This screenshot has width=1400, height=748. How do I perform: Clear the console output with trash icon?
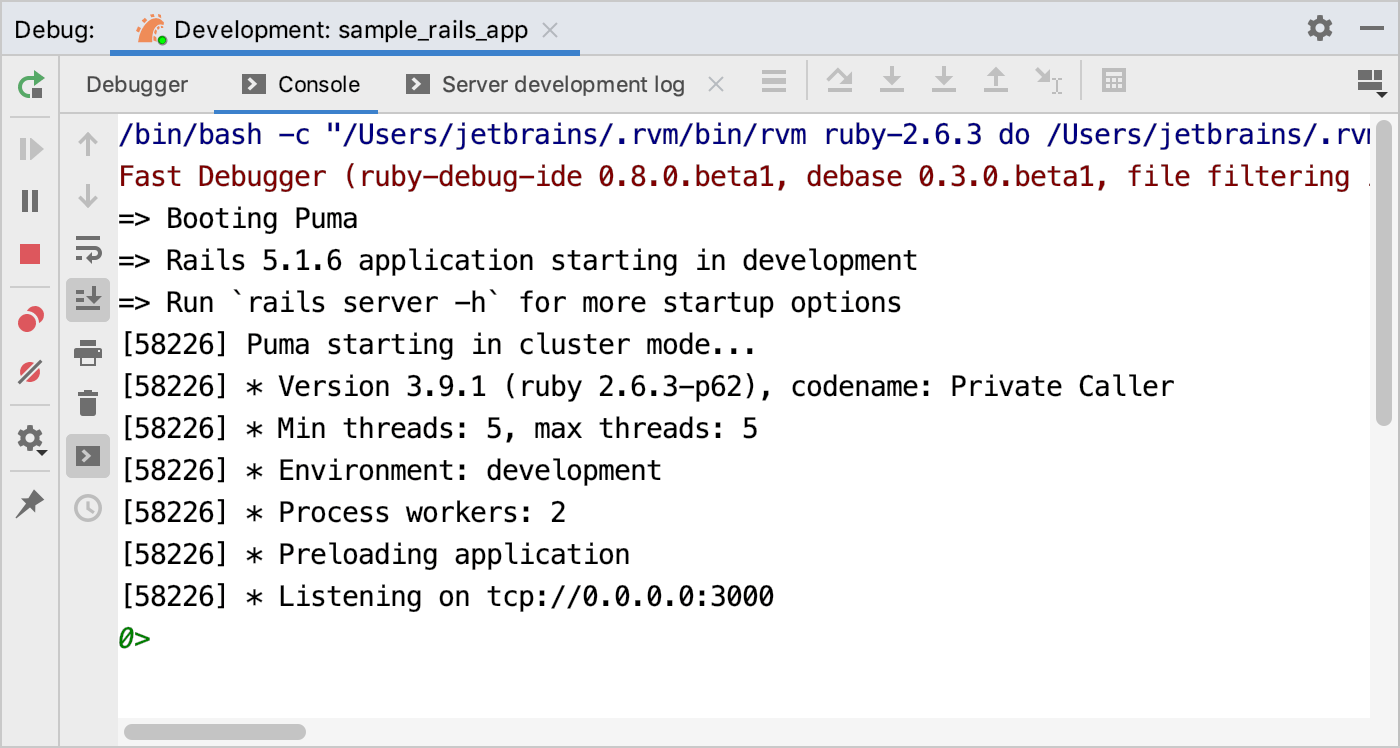tap(88, 402)
